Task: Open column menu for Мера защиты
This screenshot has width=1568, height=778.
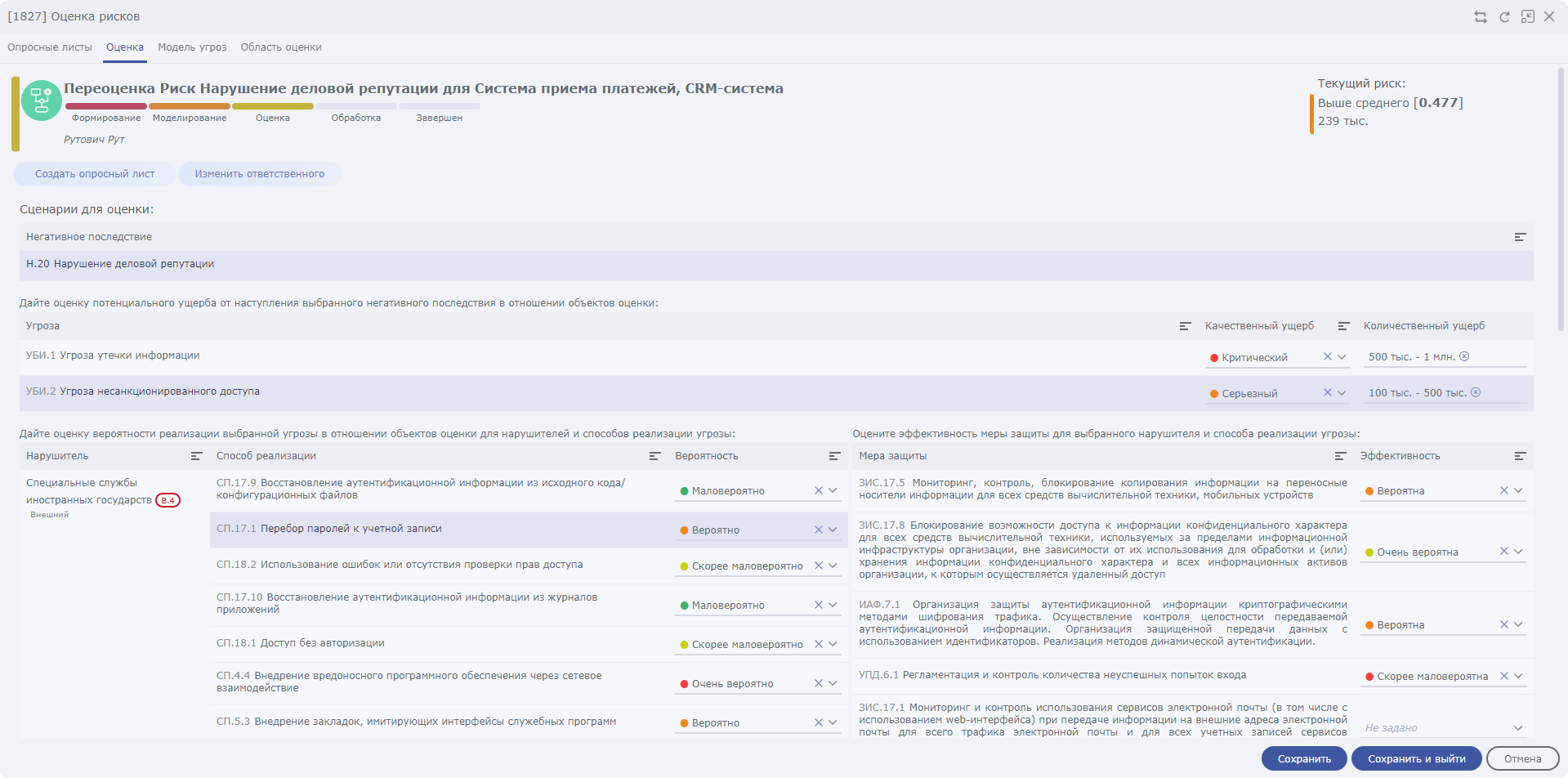Action: 1340,456
